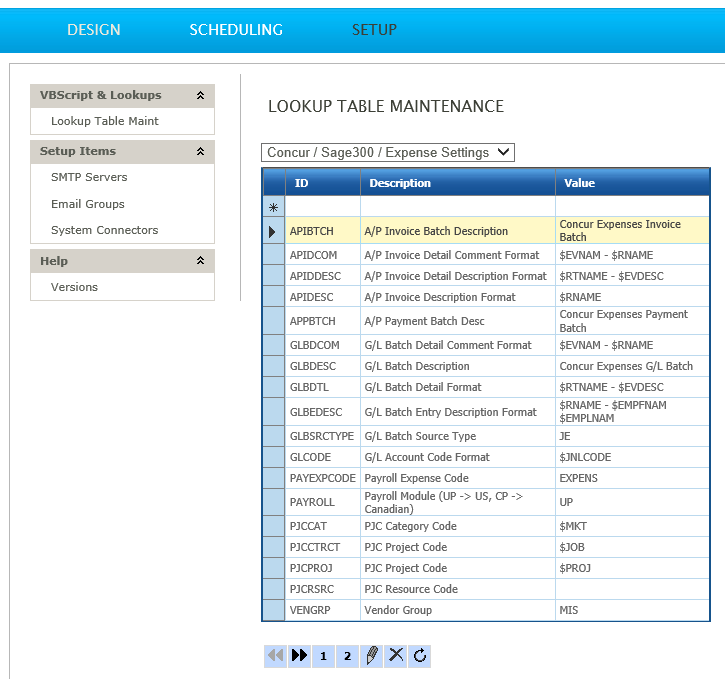725x679 pixels.
Task: Switch to the DESIGN tab
Action: point(93,30)
